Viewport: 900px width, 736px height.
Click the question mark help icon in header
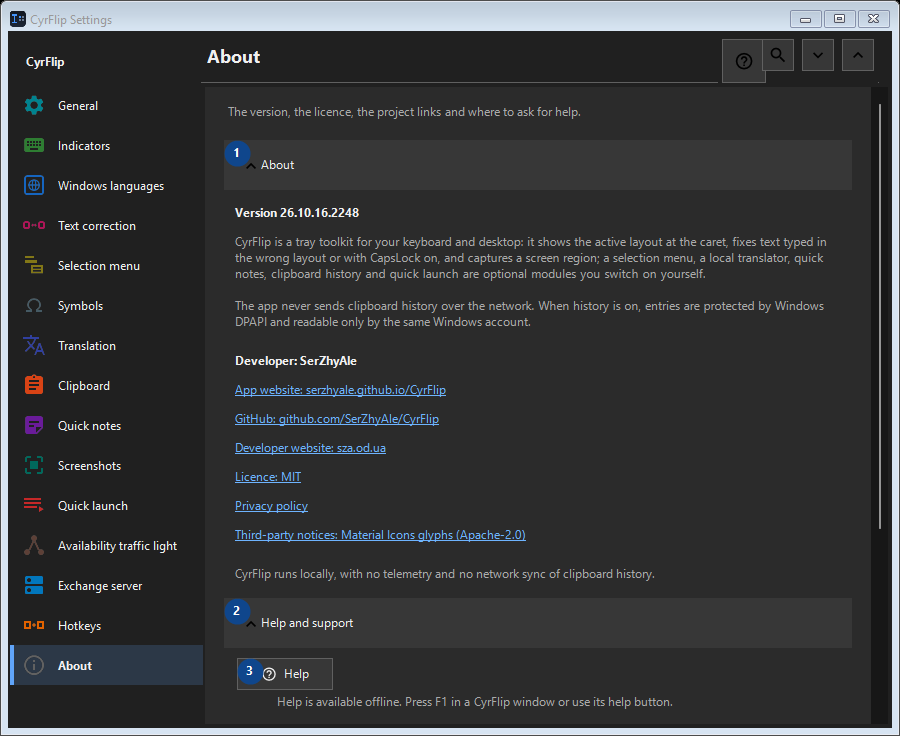(x=743, y=61)
